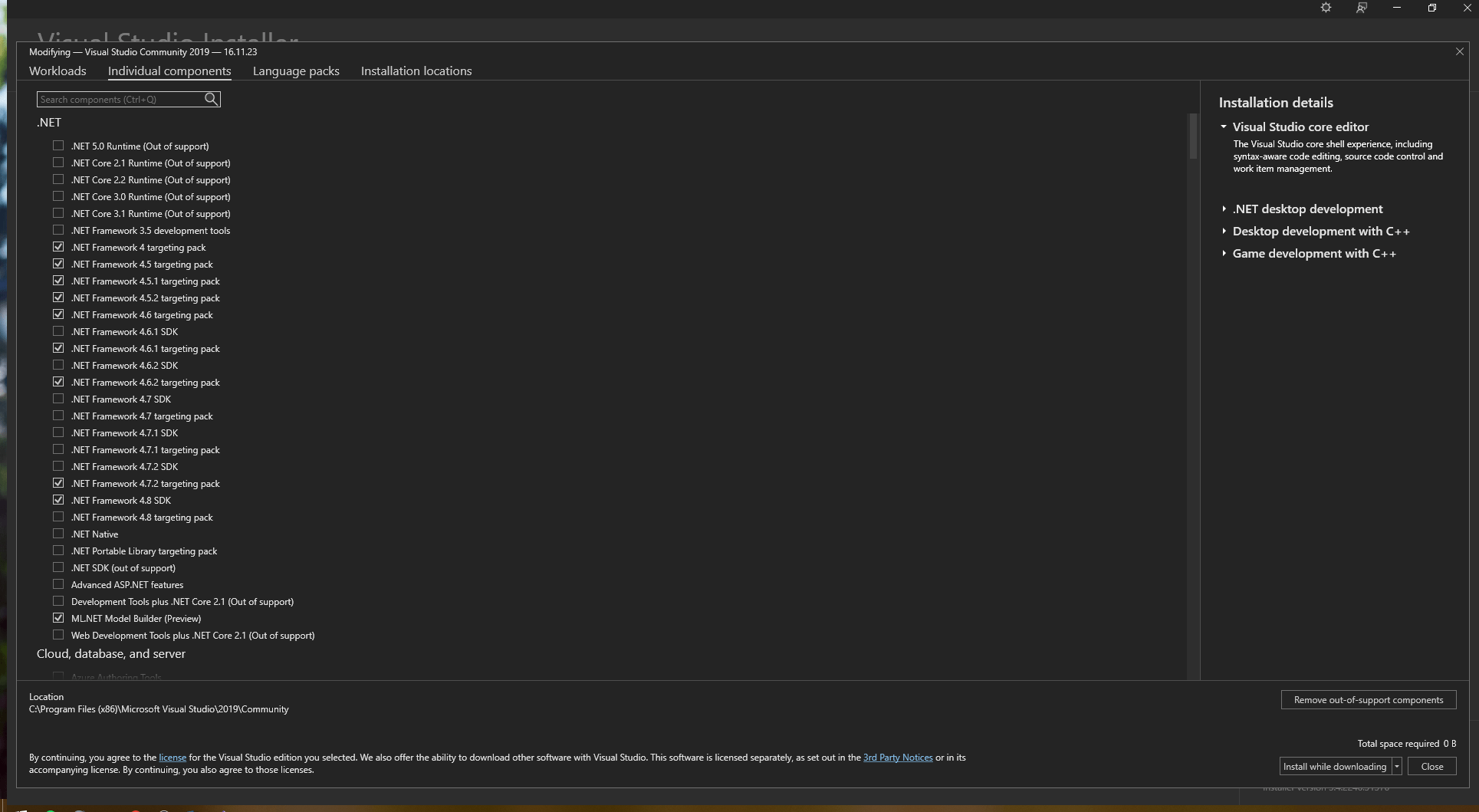Enable the .NET Native checkbox
Viewport: 1479px width, 812px height.
click(58, 534)
